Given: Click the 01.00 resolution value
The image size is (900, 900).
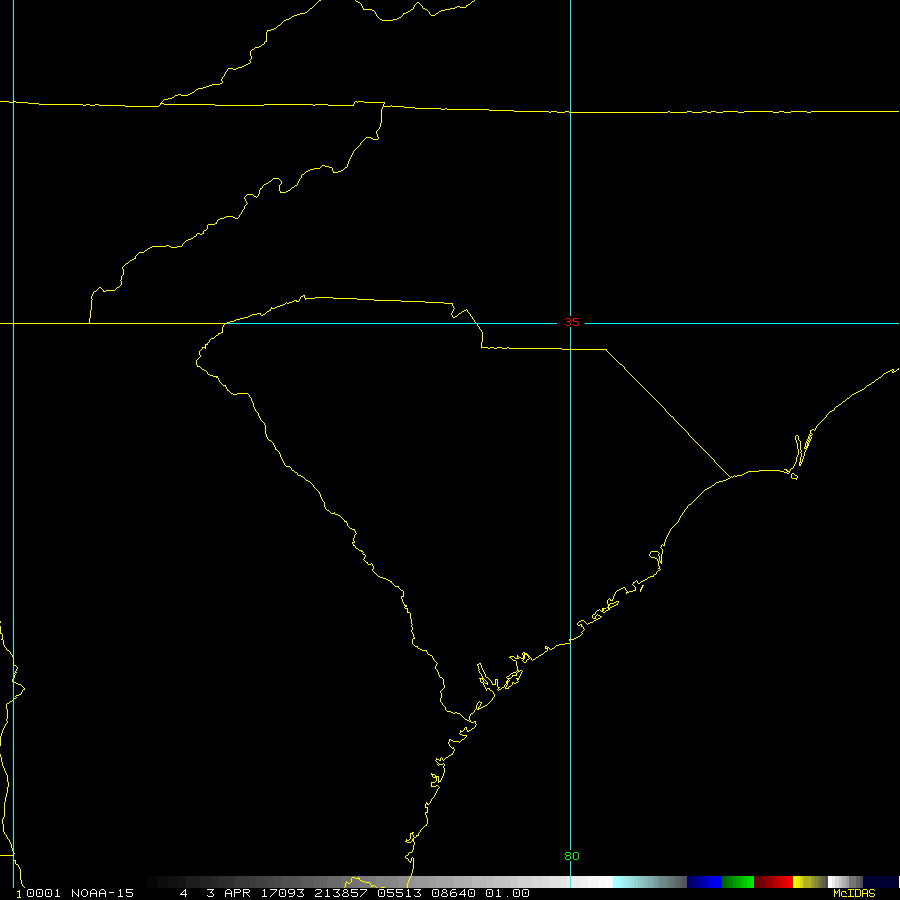Looking at the screenshot, I should point(508,893).
